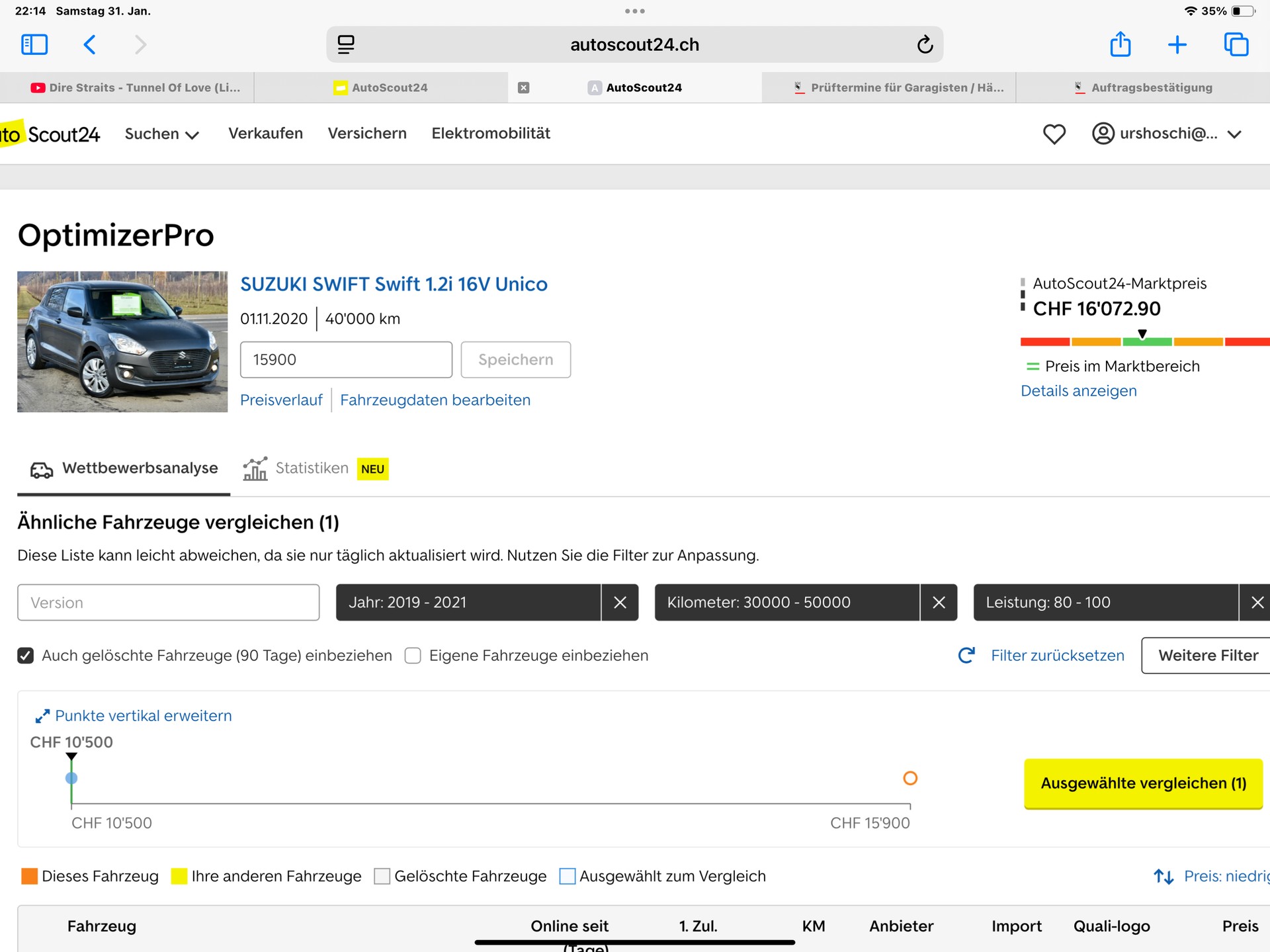Click the autoscout24.ch address bar
This screenshot has height=952, width=1270.
[x=635, y=44]
